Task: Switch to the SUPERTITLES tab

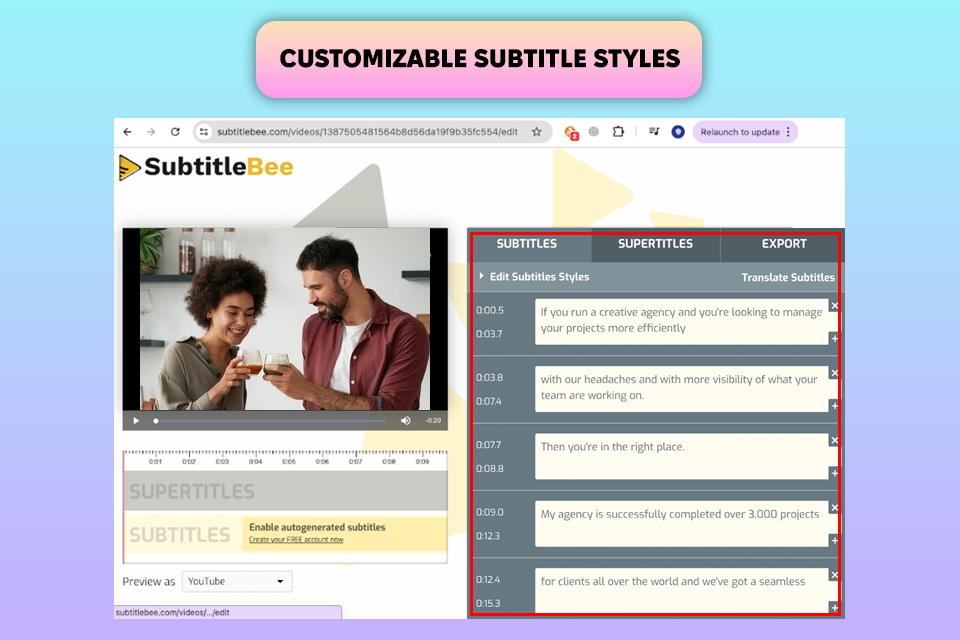Action: tap(656, 244)
